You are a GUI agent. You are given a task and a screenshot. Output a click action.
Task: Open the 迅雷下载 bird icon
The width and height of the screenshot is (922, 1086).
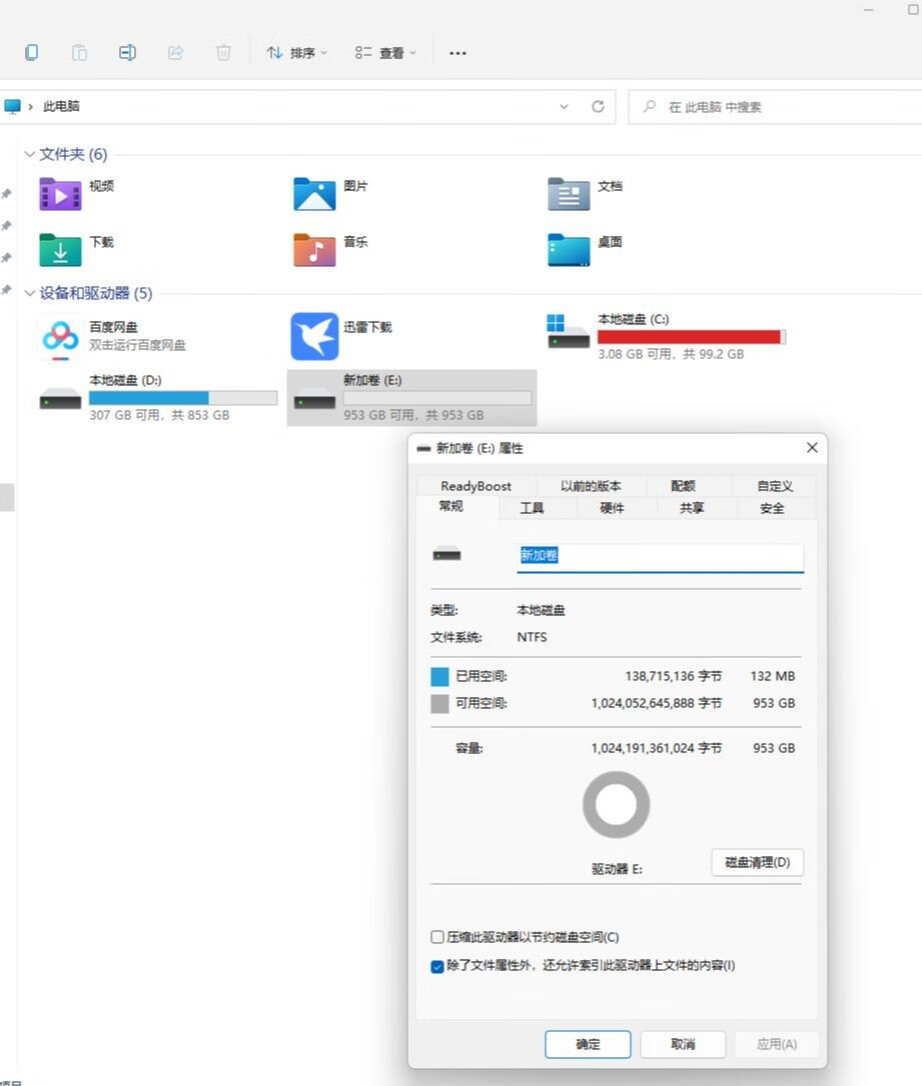pos(314,337)
